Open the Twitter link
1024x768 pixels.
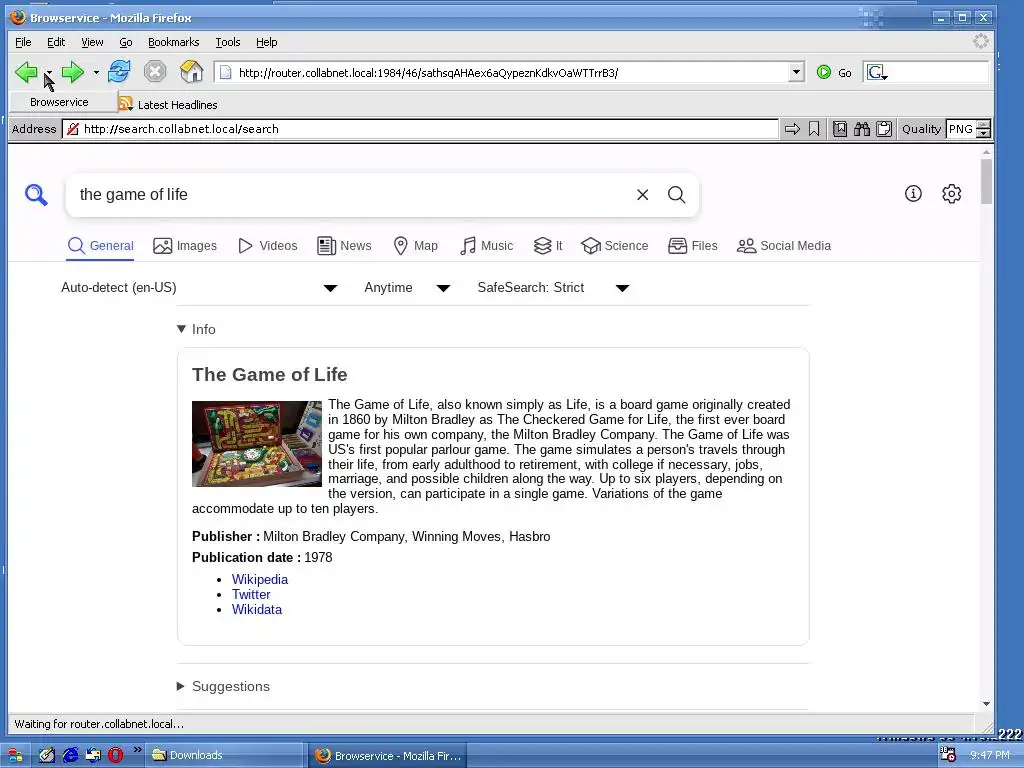click(251, 594)
